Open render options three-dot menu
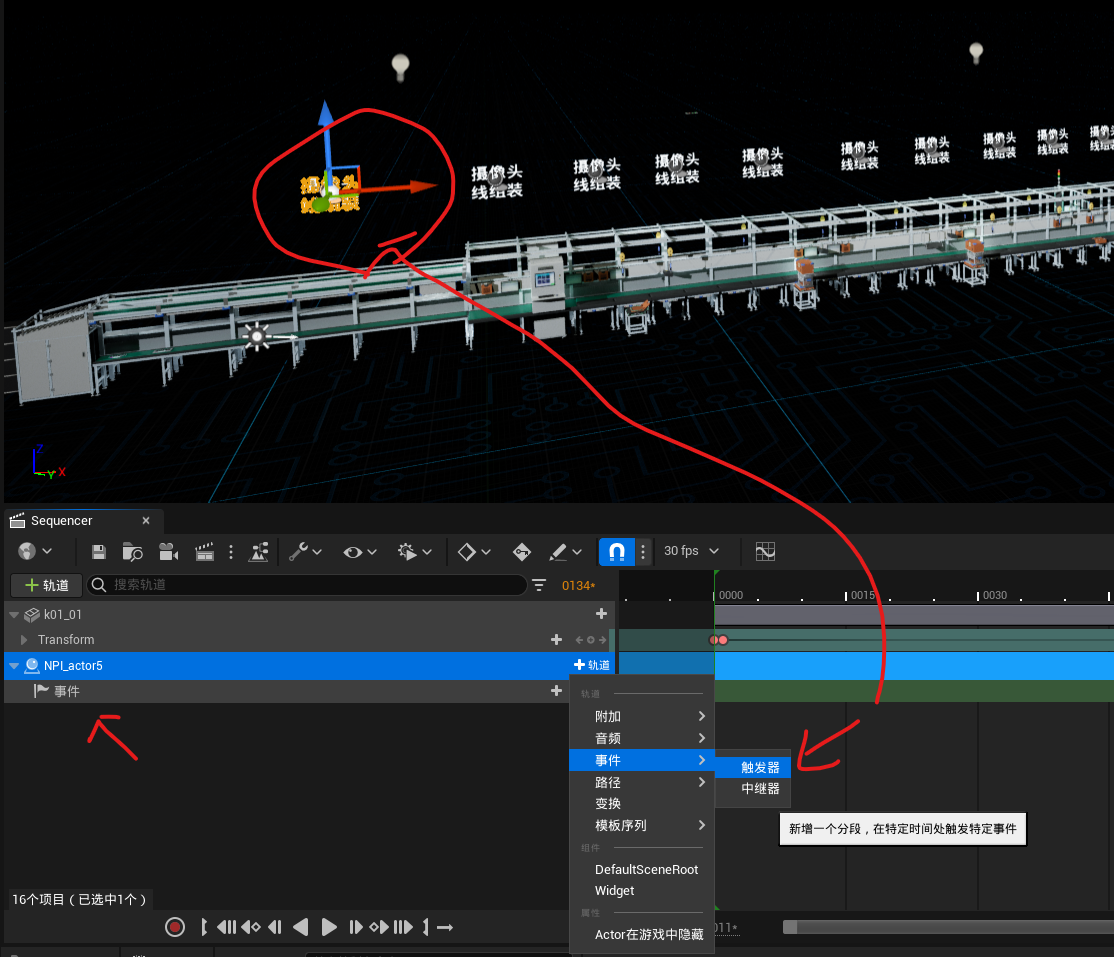Image resolution: width=1114 pixels, height=957 pixels. 231,551
